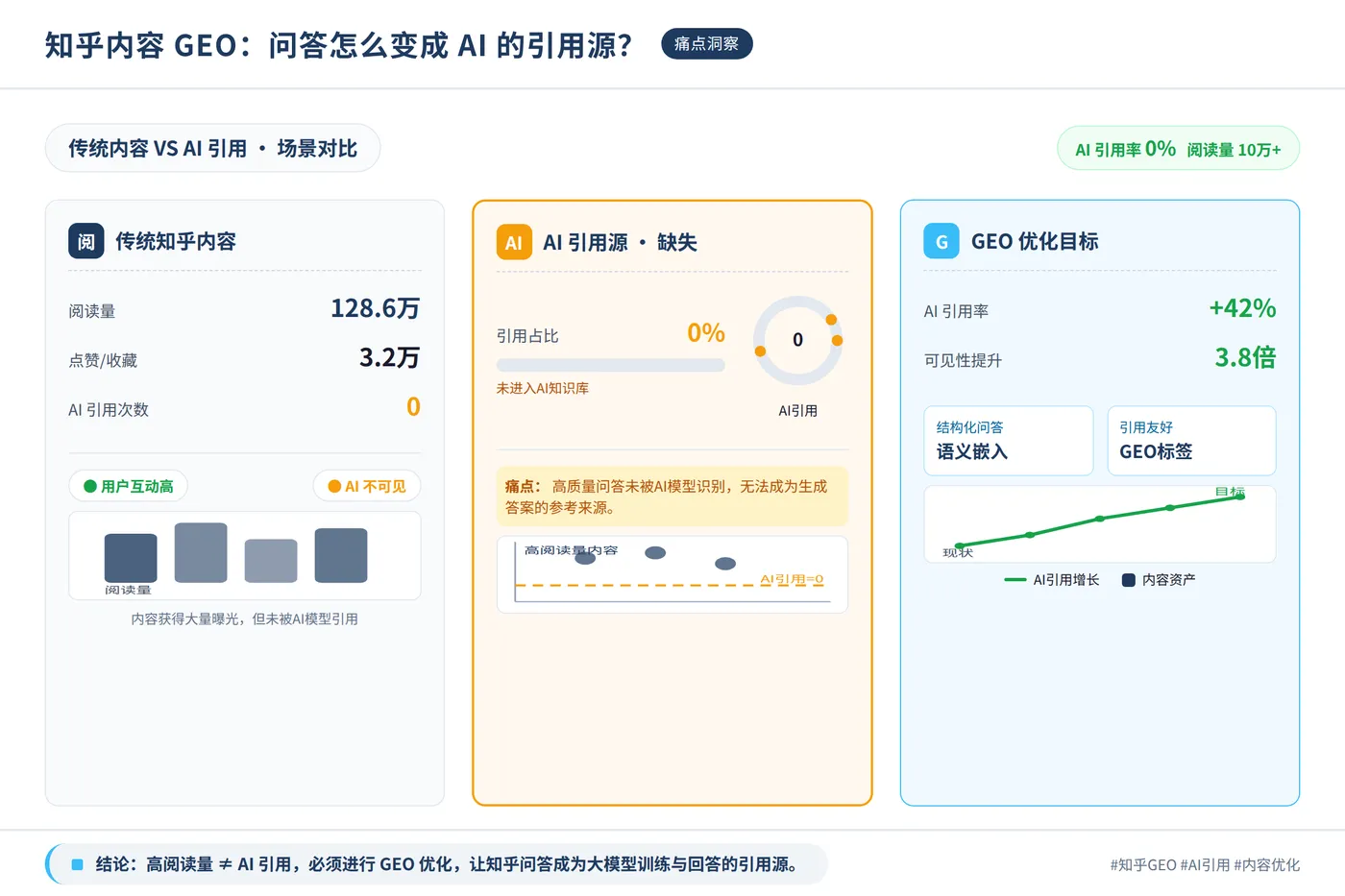This screenshot has height=896, width=1345.
Task: Click the 阅 icon beside 传统知乎内容
Action: [86, 241]
